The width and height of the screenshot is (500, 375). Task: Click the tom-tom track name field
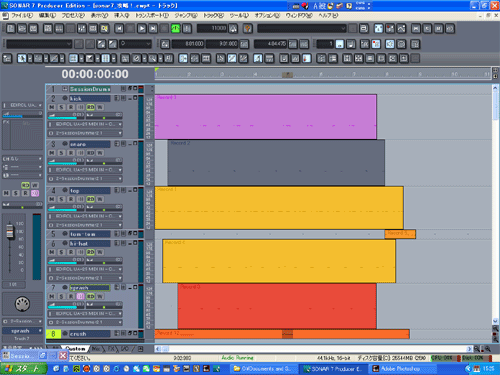pos(89,234)
